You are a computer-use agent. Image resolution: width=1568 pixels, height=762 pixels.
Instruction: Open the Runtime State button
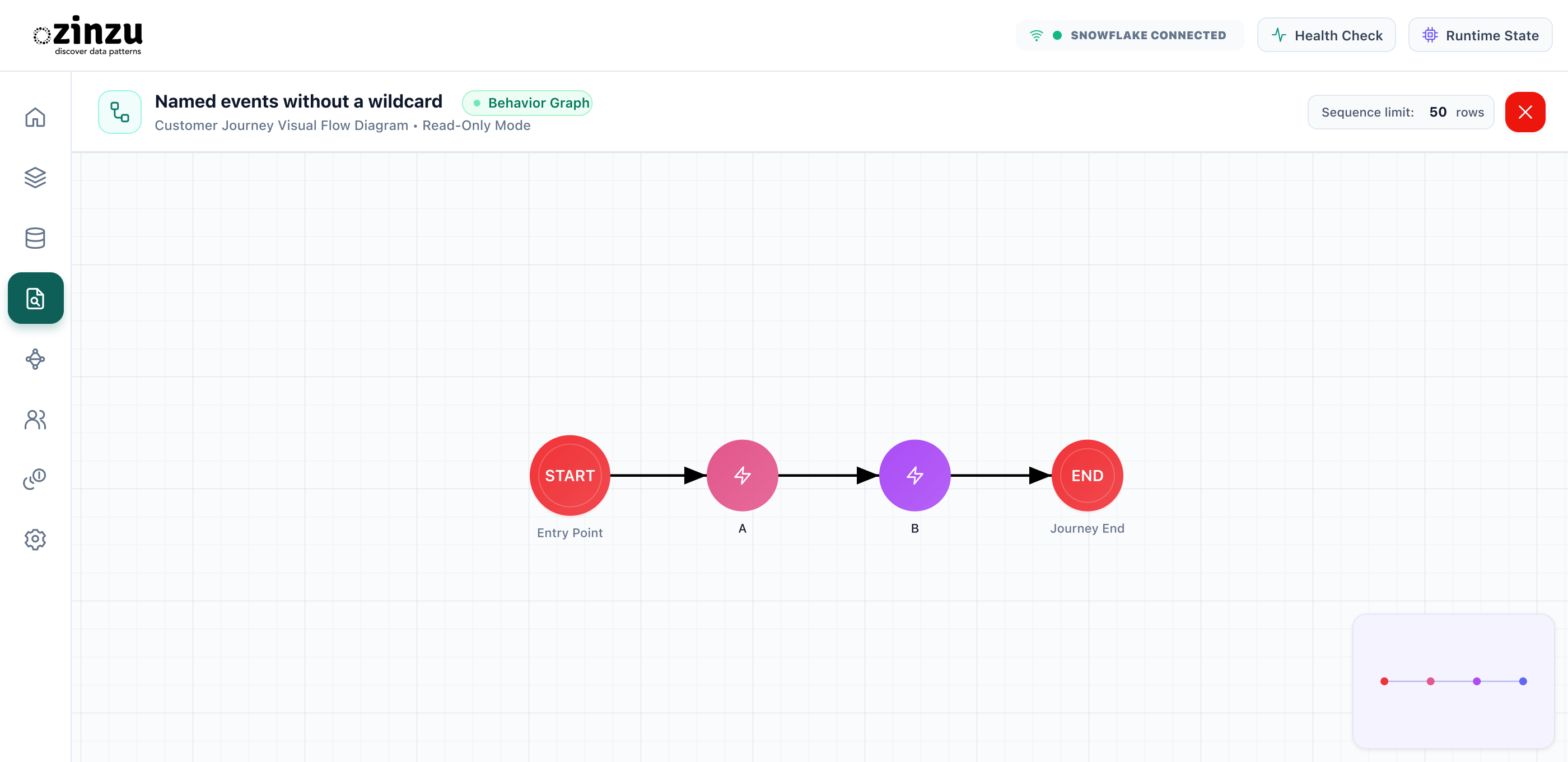(1480, 35)
